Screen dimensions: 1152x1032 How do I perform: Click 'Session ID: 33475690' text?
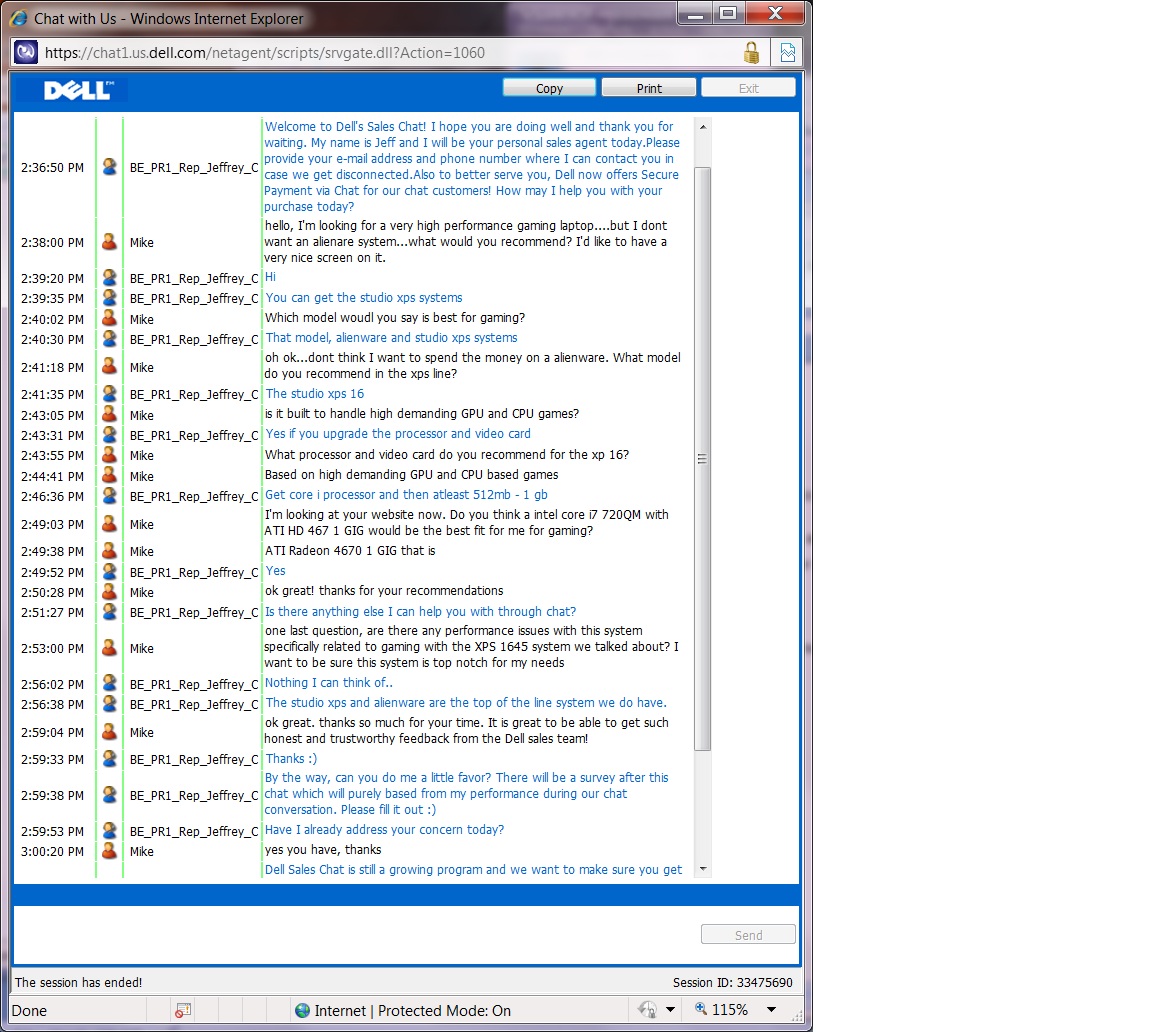732,983
